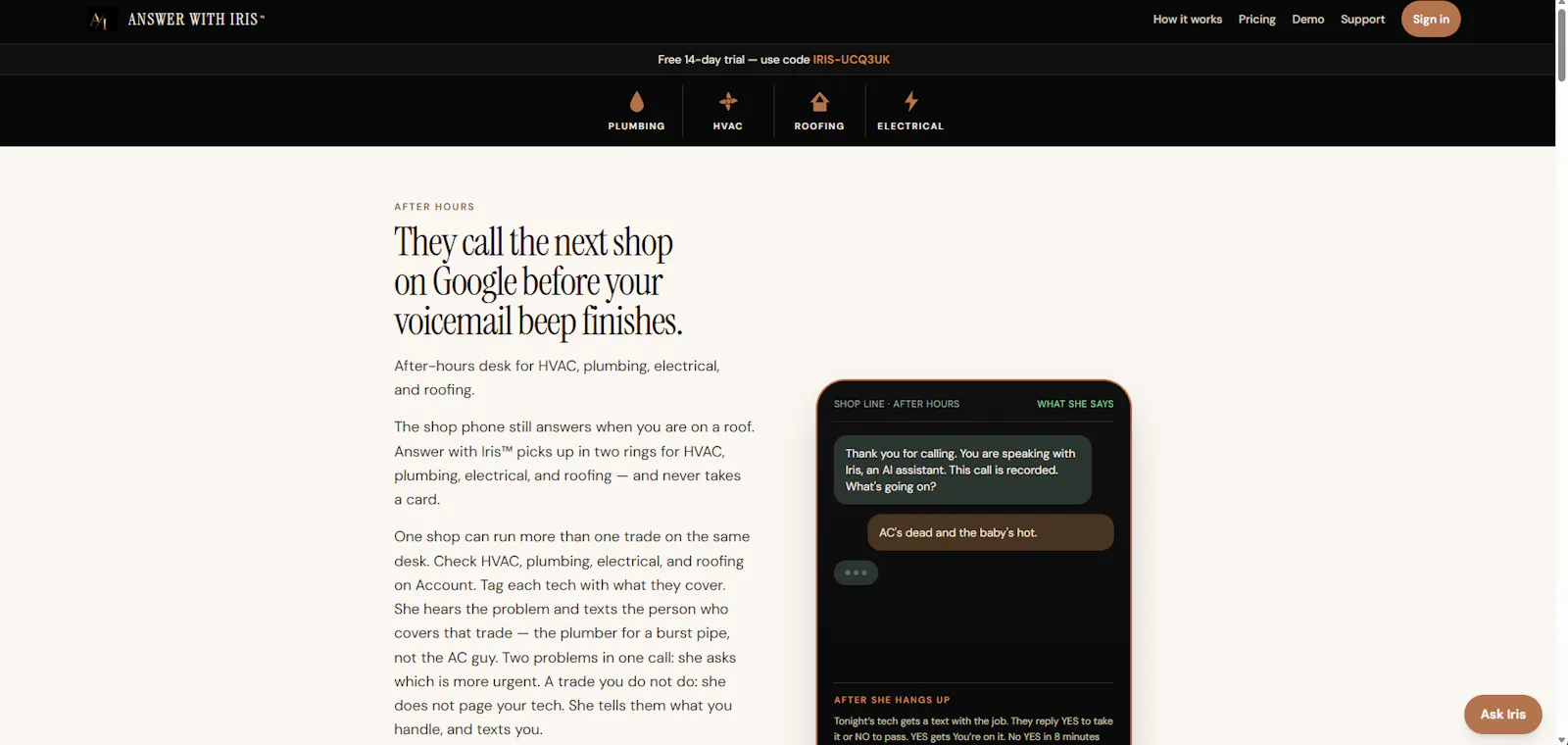Click the IRIS-UCQ3UK promo code
This screenshot has height=745, width=1568.
[851, 60]
